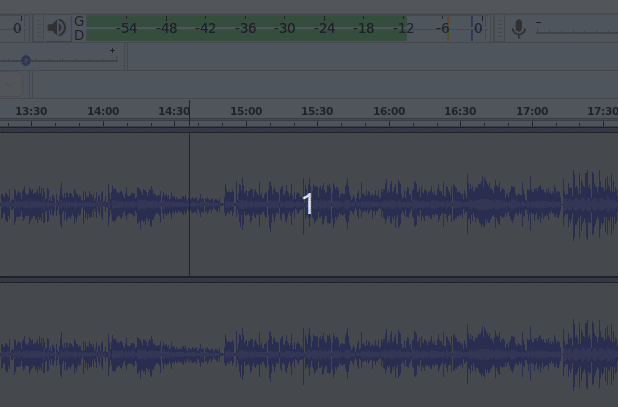This screenshot has height=407, width=618.
Task: Adjust the slider knob below the meter toolbar
Action: (x=26, y=60)
